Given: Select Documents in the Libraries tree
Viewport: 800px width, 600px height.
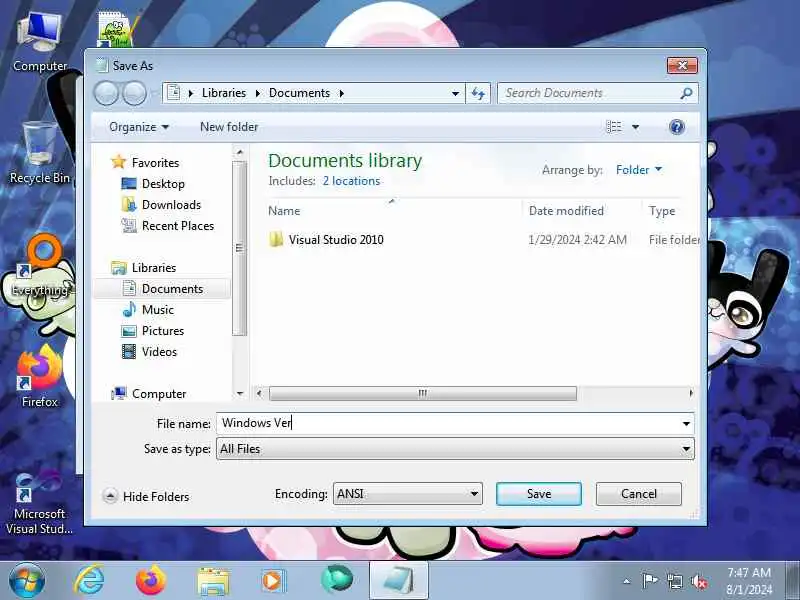Looking at the screenshot, I should tap(163, 289).
